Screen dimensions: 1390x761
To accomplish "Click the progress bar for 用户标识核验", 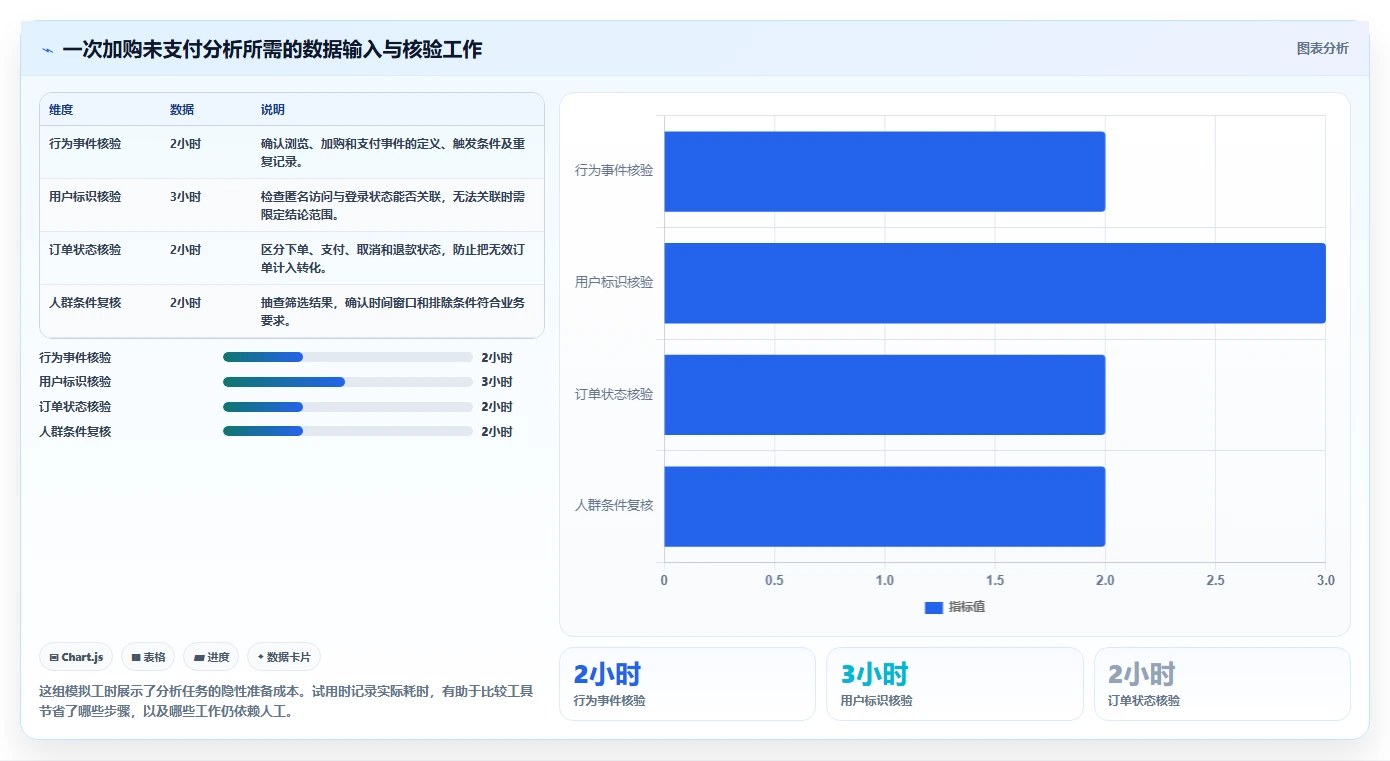I will pos(348,382).
